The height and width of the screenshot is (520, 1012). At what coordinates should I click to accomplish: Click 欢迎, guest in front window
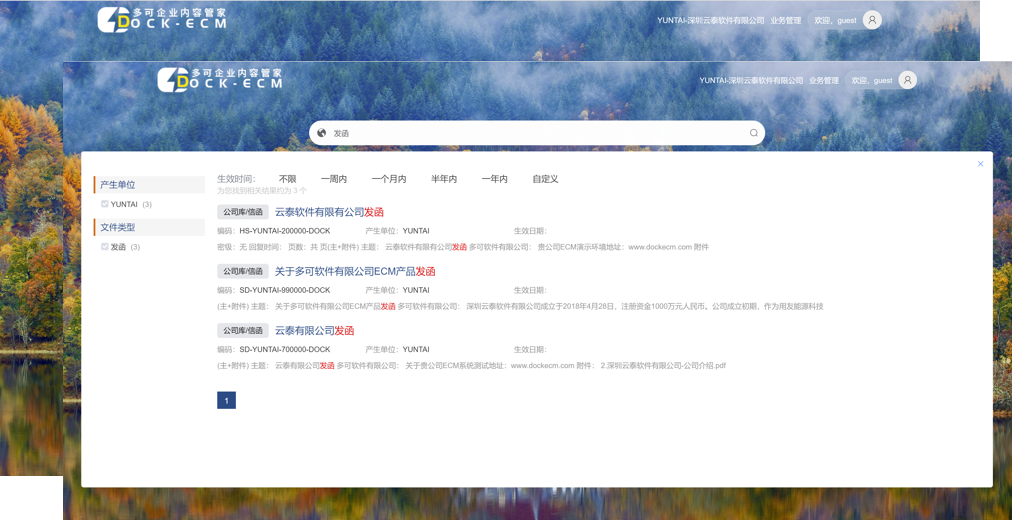pos(872,81)
